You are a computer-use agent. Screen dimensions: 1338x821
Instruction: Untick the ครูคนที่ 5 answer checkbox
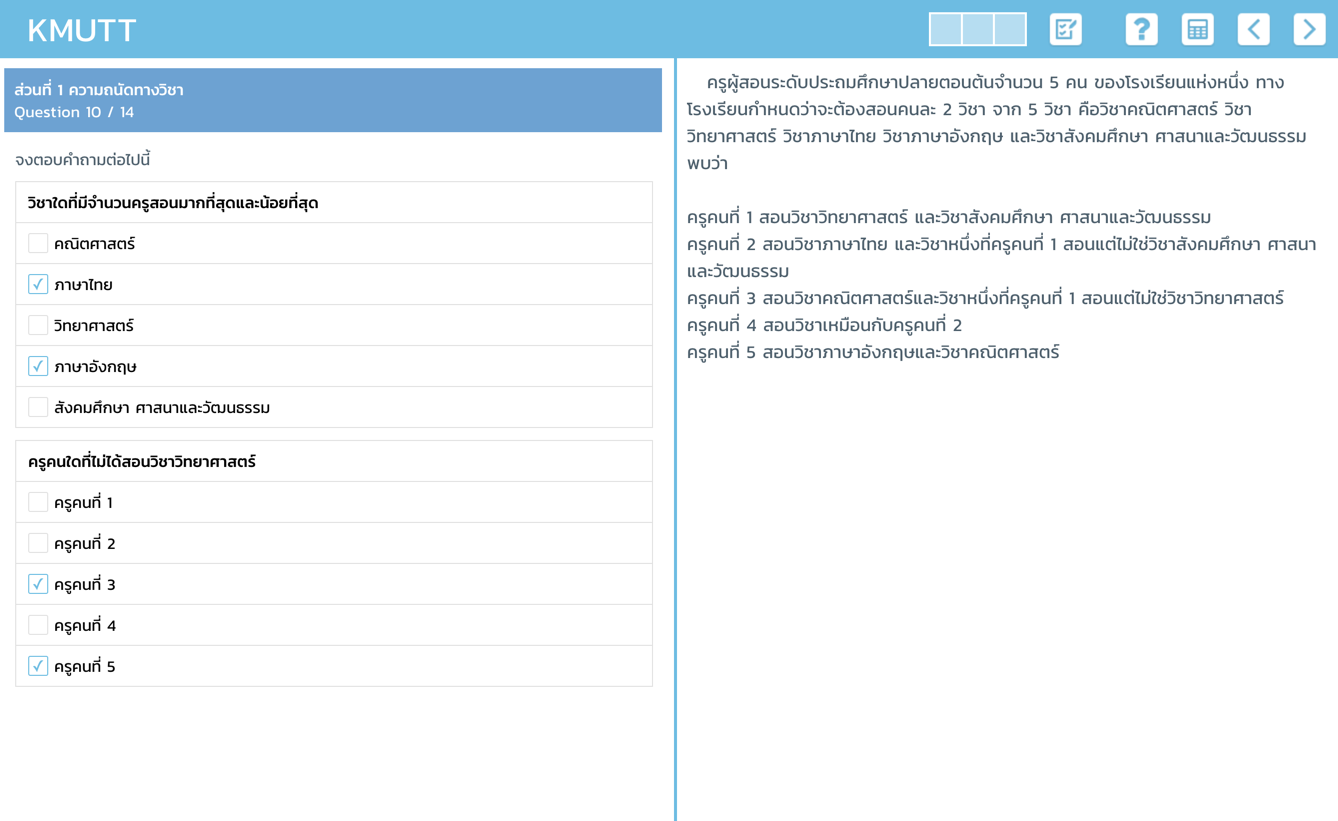[x=38, y=666]
